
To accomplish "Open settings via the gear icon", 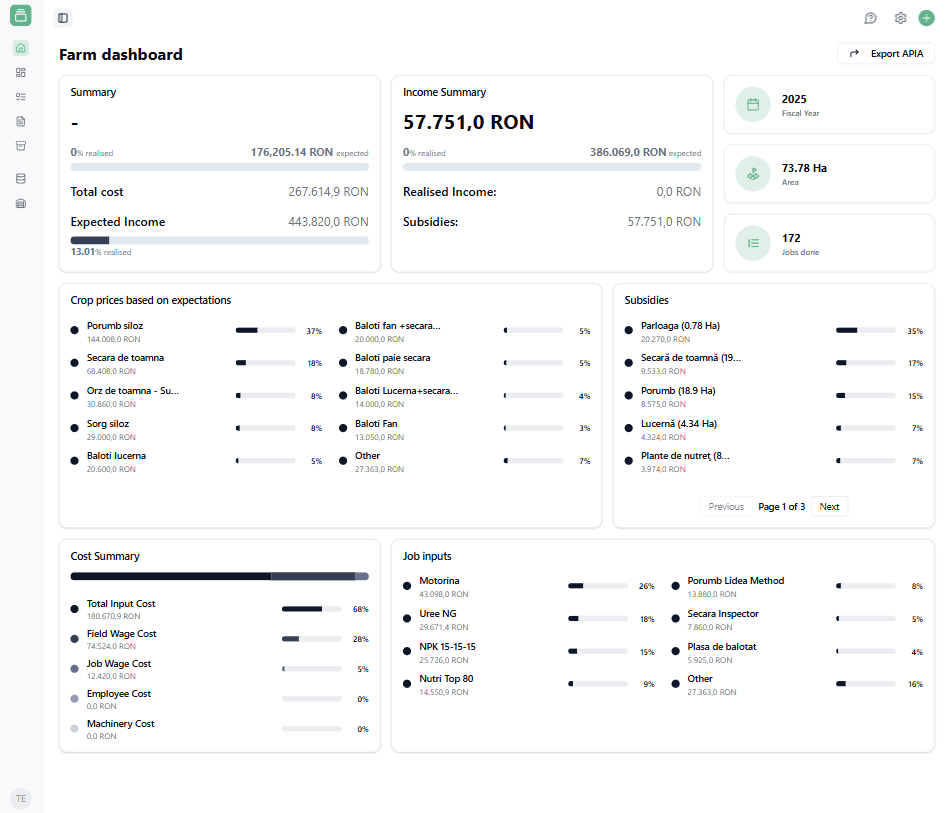I will (x=900, y=18).
